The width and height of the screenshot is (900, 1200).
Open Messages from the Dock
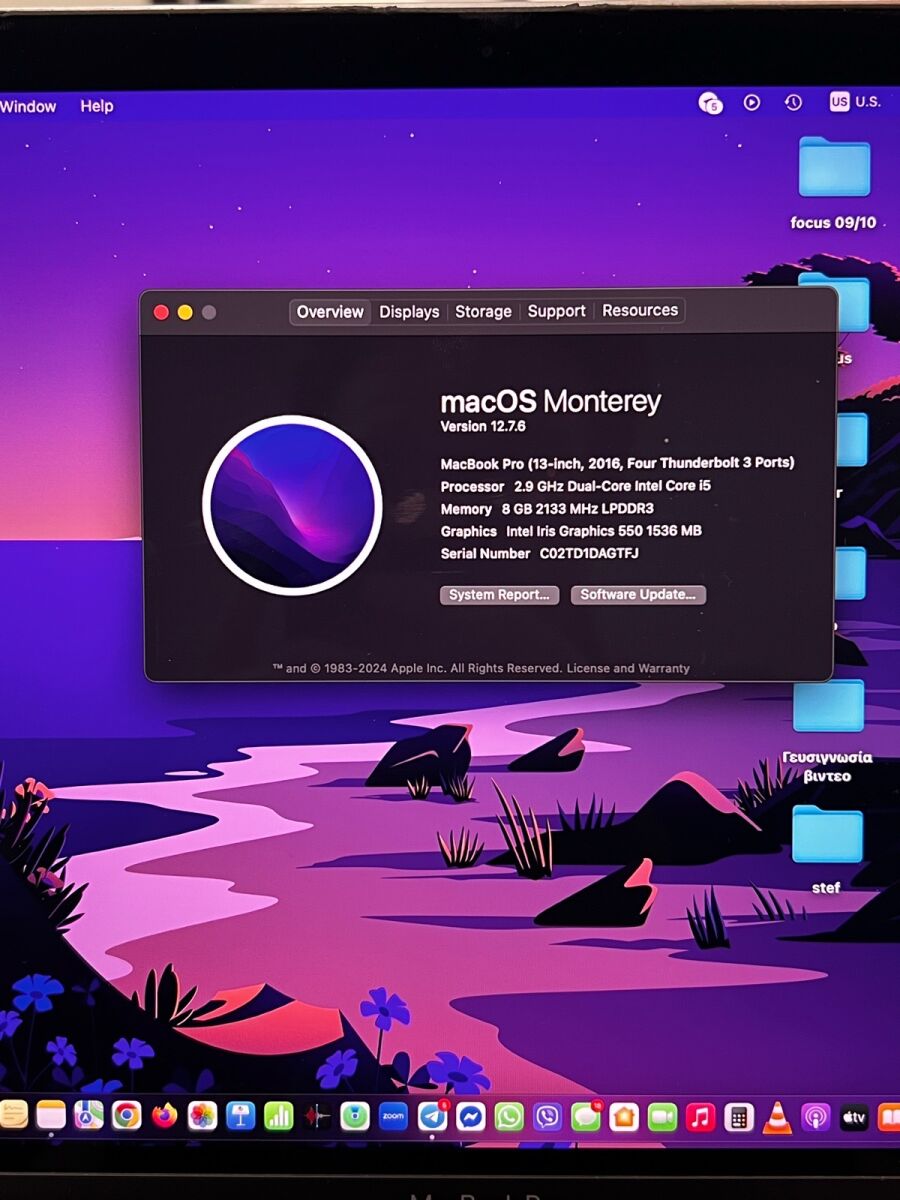click(x=585, y=1116)
